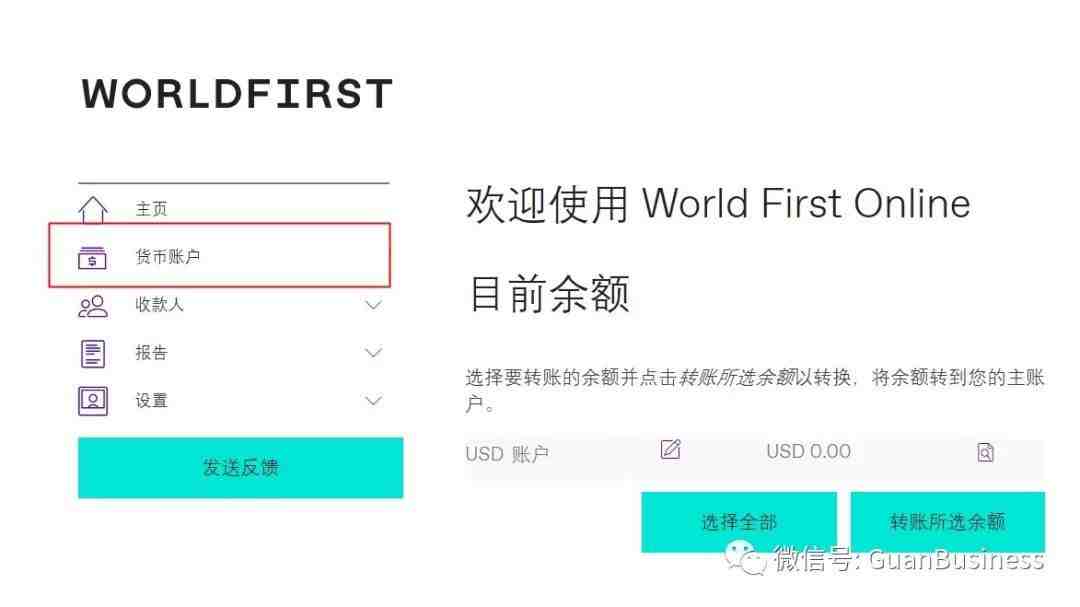Click the WeChat logo in the watermark
Screen dimensions: 1080x607
(745, 557)
